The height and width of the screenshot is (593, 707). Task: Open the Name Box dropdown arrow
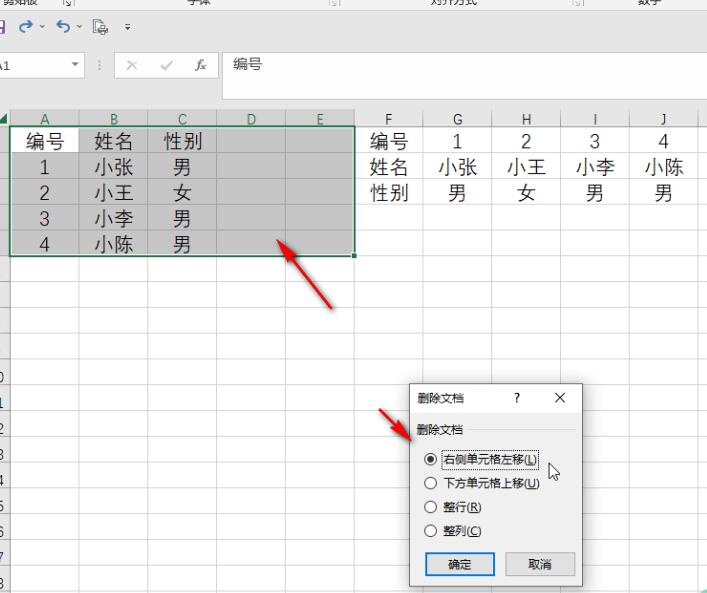coord(75,64)
